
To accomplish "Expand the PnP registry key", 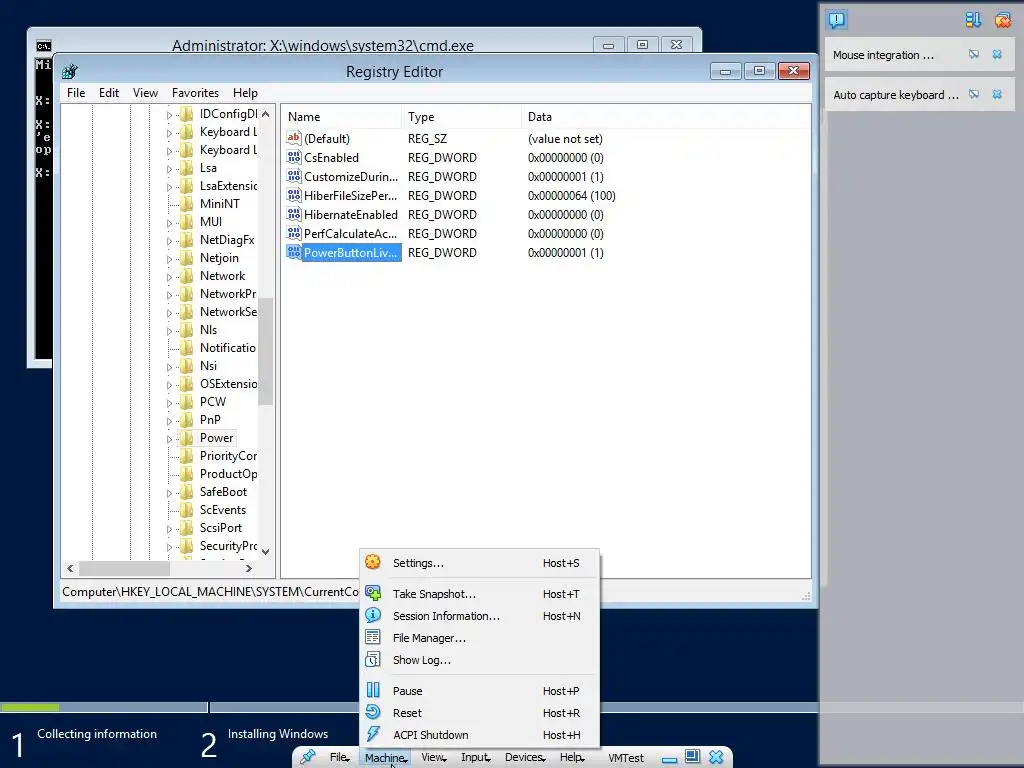I will click(x=169, y=421).
